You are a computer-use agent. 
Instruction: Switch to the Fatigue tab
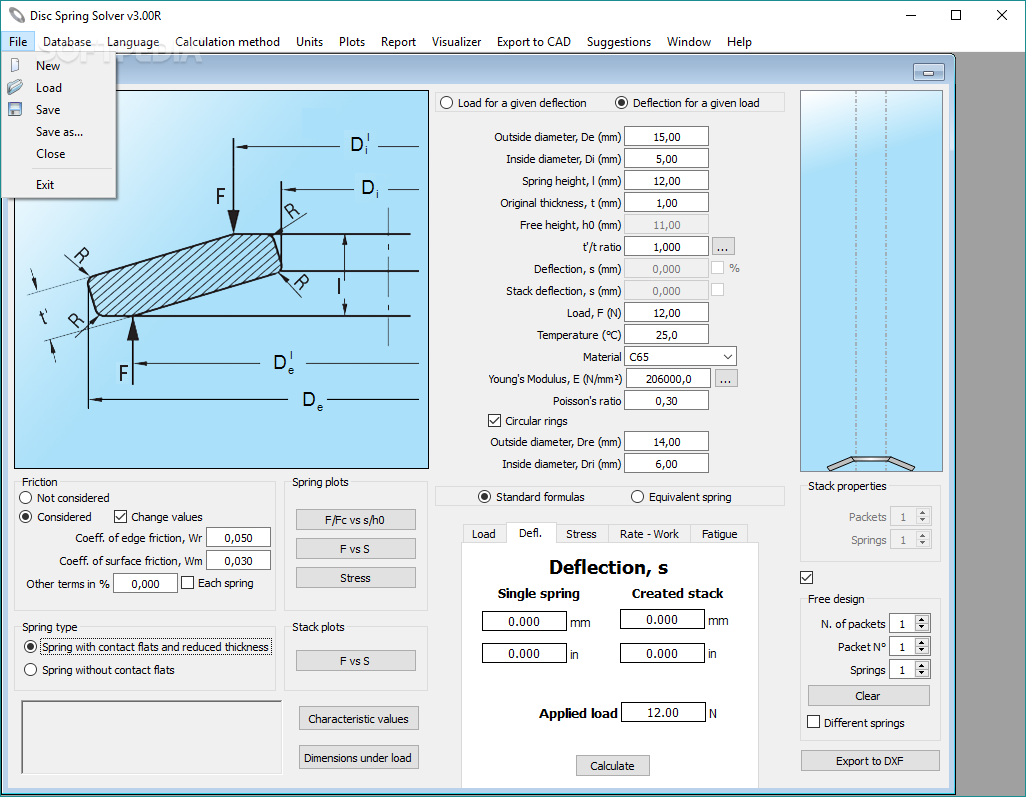point(719,534)
